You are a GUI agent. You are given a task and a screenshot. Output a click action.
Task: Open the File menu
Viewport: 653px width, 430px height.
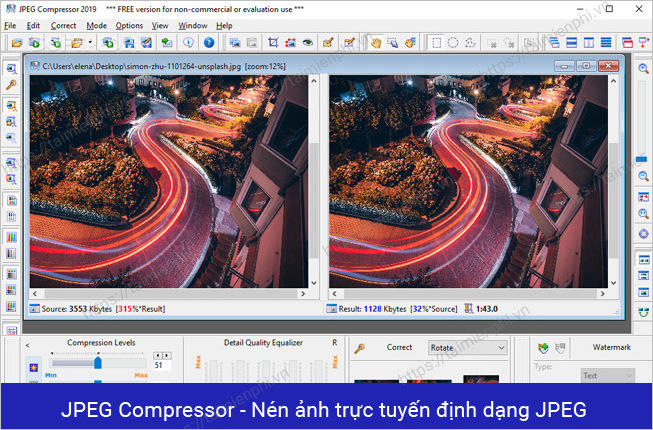pyautogui.click(x=10, y=25)
